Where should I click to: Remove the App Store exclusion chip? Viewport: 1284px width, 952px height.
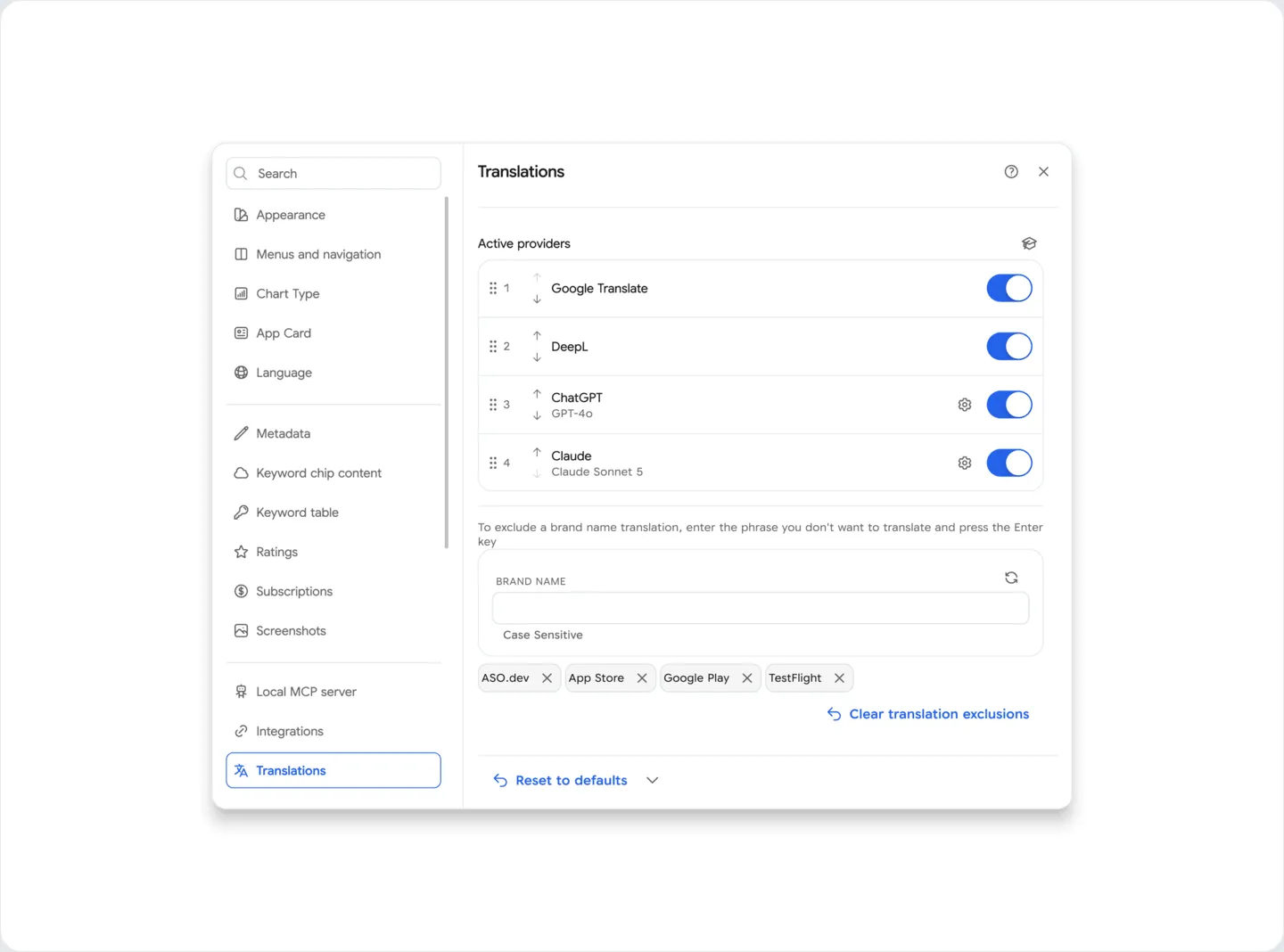[x=642, y=678]
